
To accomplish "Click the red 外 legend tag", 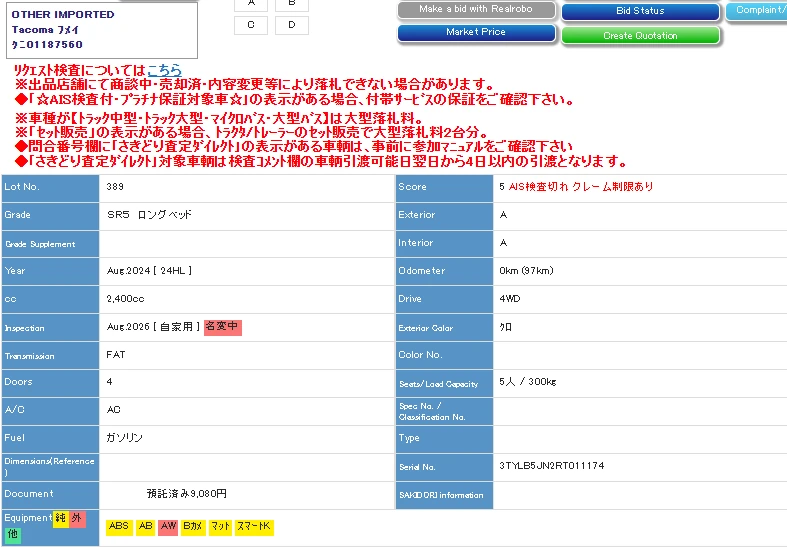I will (79, 518).
